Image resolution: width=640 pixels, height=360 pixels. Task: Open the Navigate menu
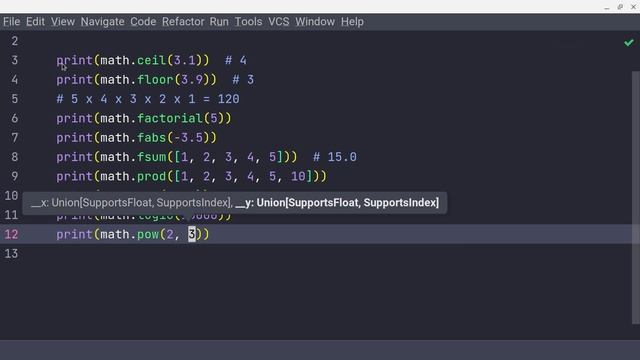(x=102, y=22)
